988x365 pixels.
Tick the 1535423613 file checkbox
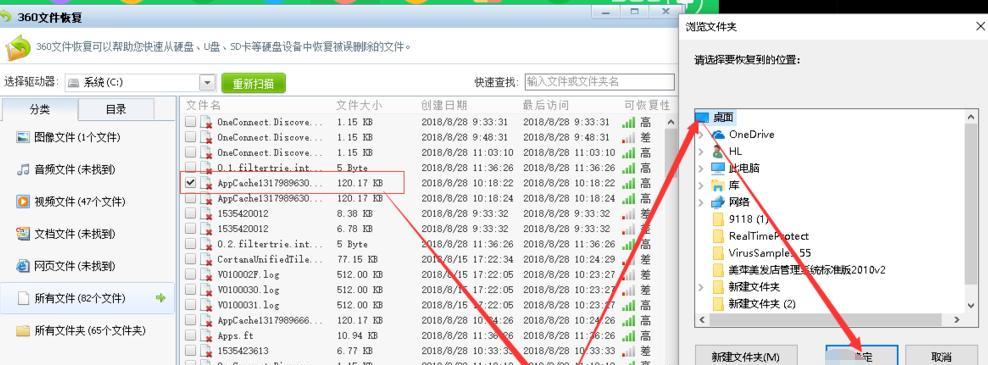click(x=190, y=351)
